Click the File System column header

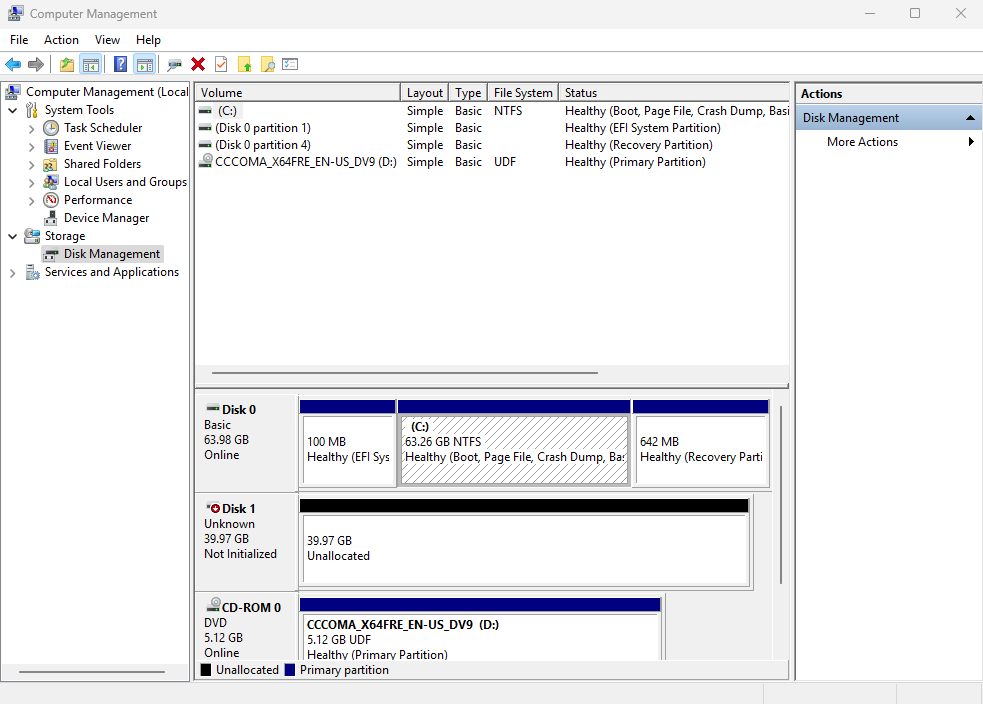pos(522,93)
